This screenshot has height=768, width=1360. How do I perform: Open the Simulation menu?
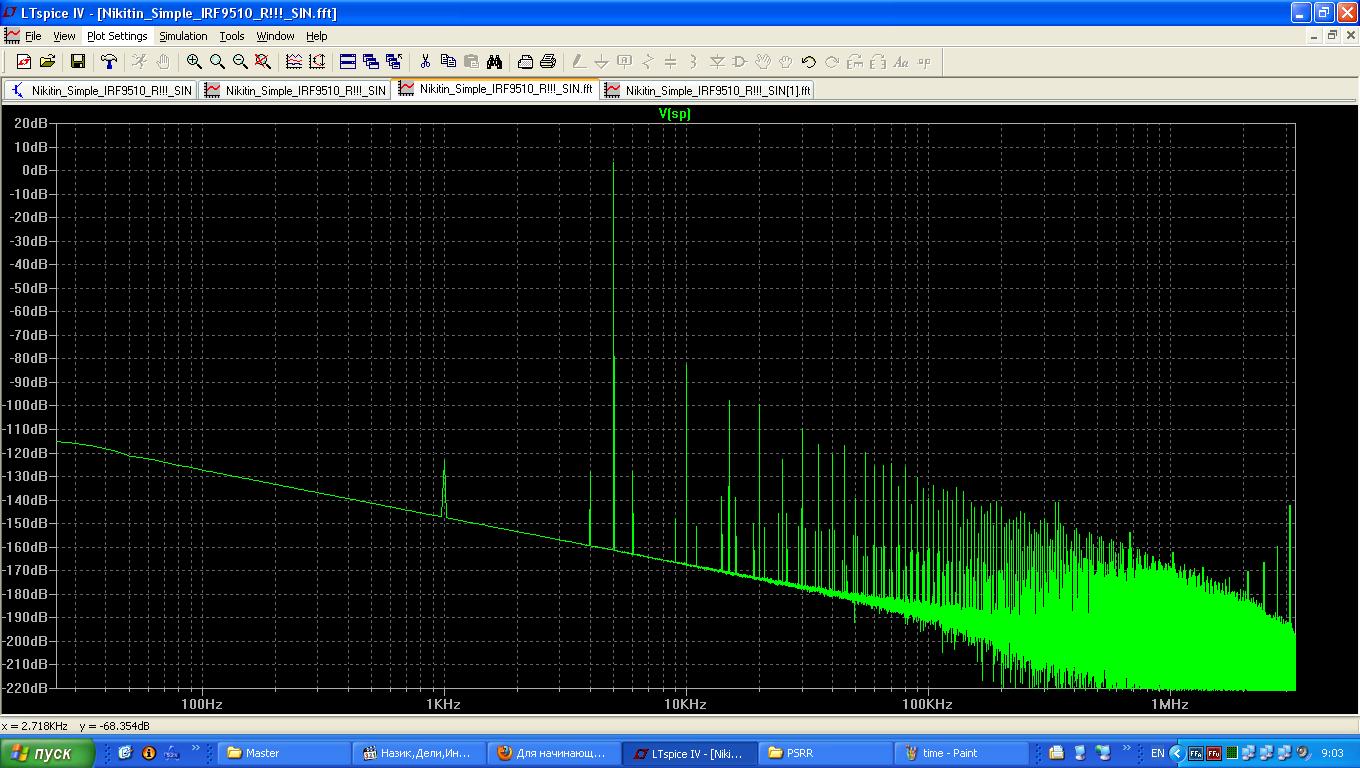[183, 36]
